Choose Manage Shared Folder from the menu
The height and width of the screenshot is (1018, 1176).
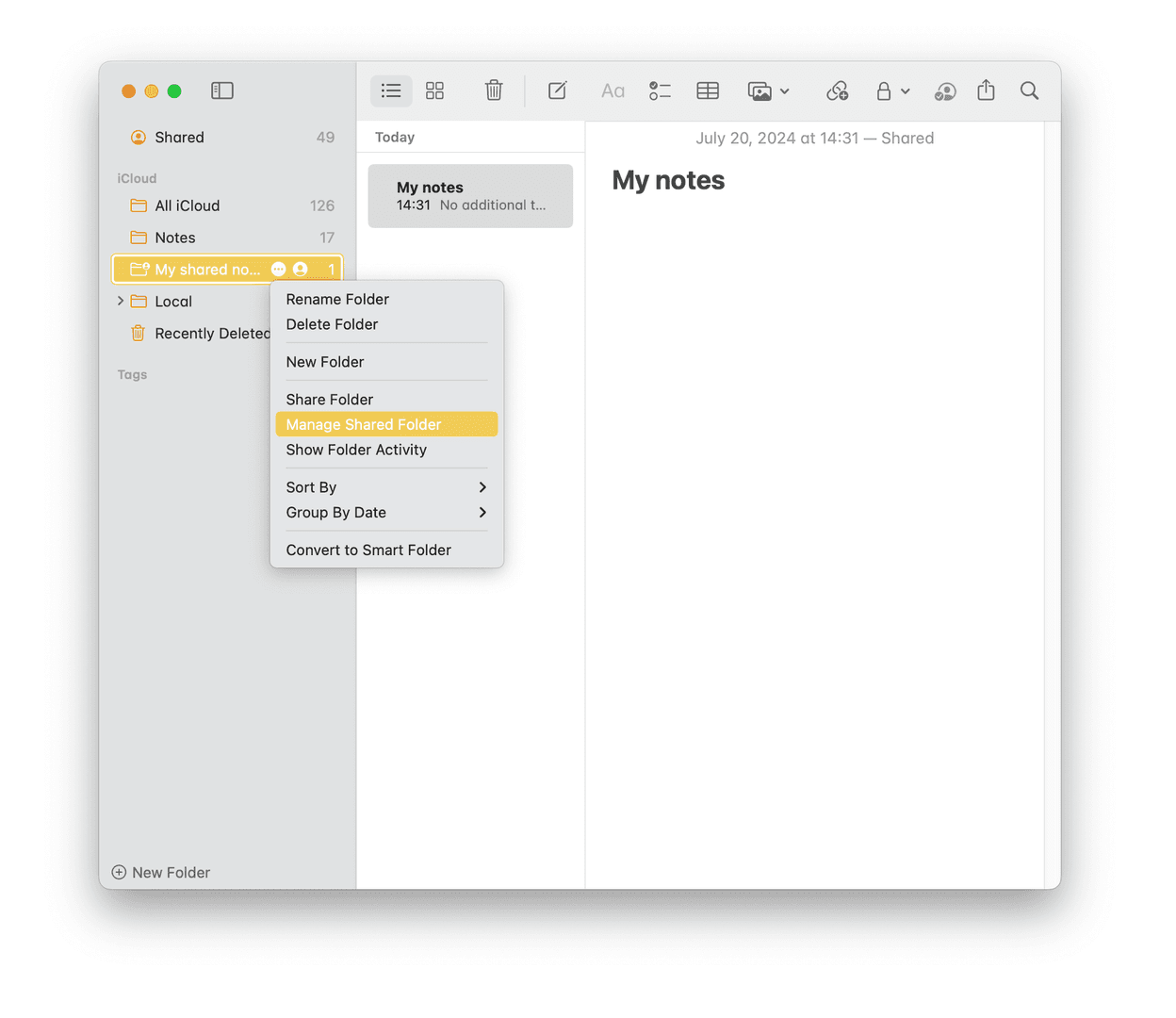[x=364, y=424]
